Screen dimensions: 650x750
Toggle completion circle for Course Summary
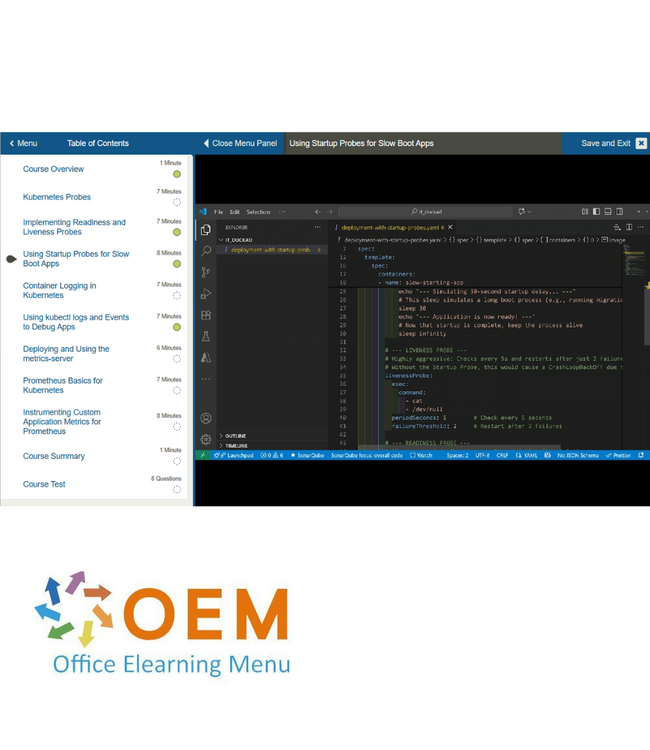point(177,461)
